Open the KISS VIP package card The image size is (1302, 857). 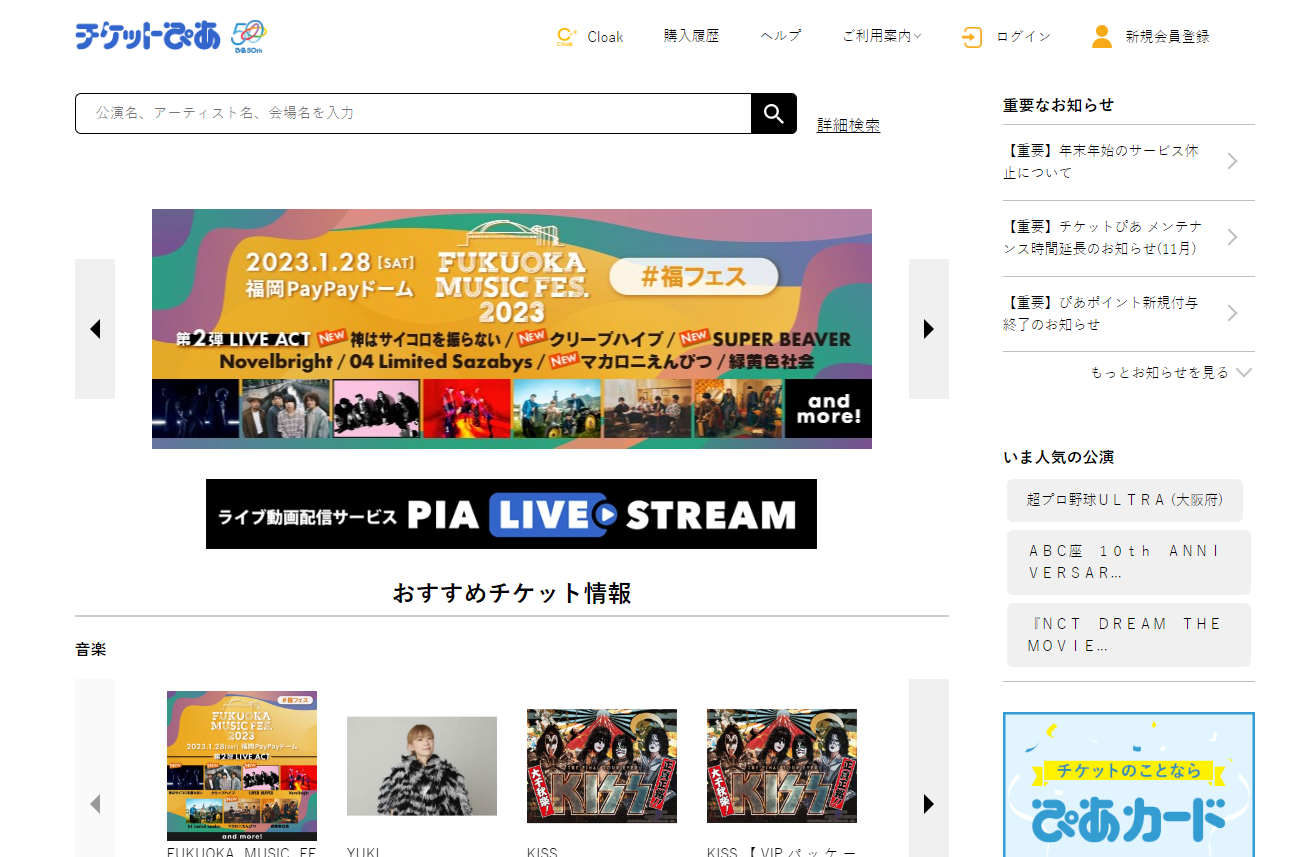click(782, 766)
